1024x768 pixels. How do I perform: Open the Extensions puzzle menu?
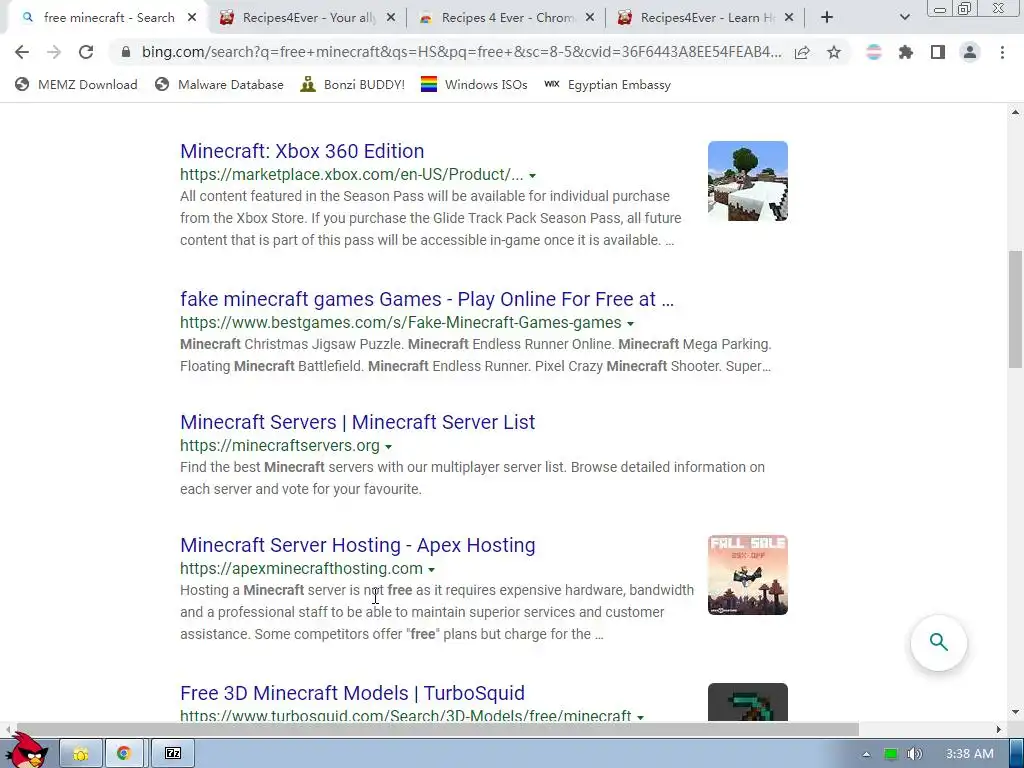coord(906,52)
